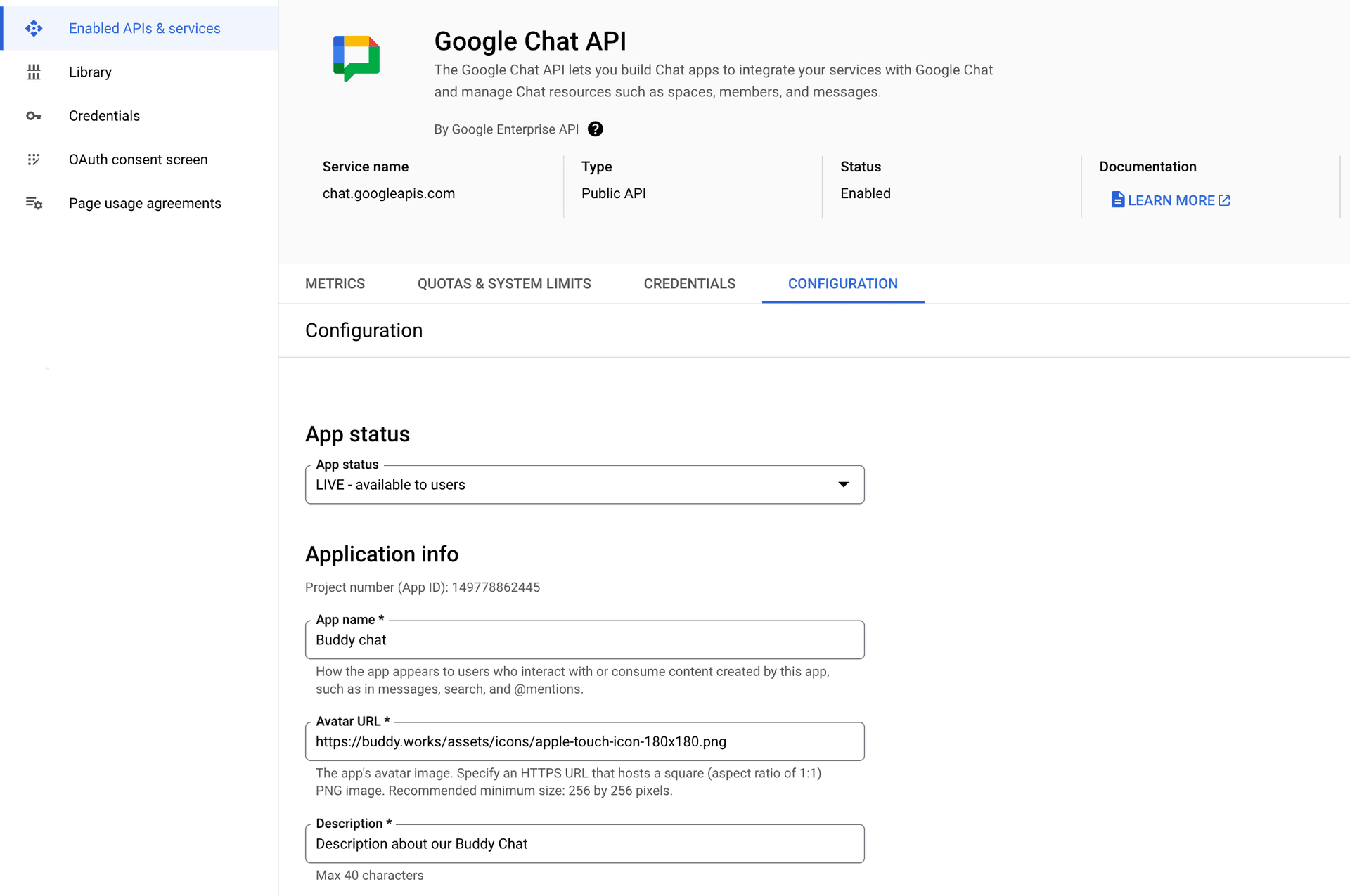Click the Credentials key icon
Screen dimensions: 1350x896
[x=34, y=116]
